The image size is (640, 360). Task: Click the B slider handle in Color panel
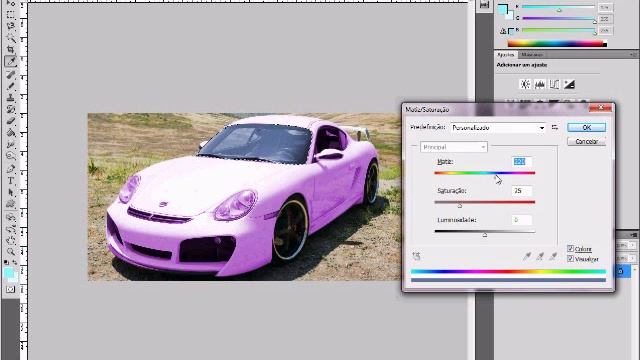595,33
